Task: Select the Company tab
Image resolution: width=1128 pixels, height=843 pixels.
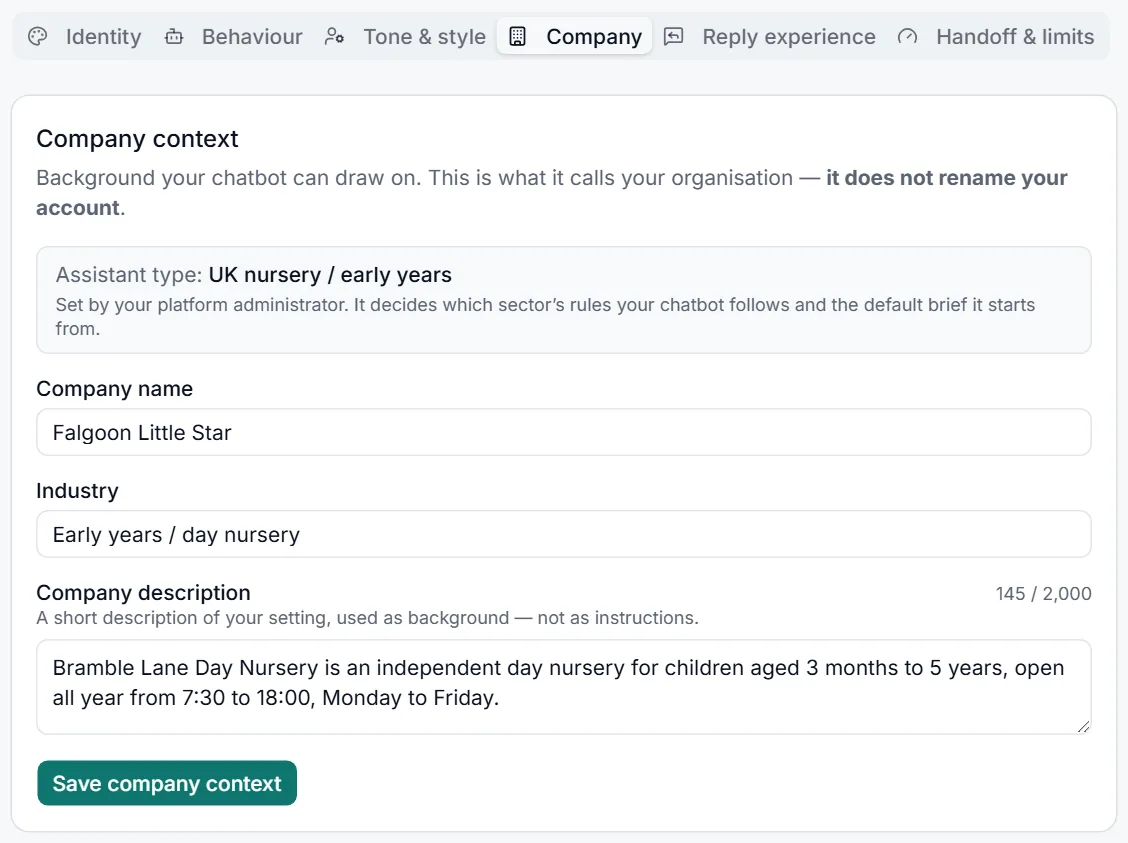Action: (575, 37)
